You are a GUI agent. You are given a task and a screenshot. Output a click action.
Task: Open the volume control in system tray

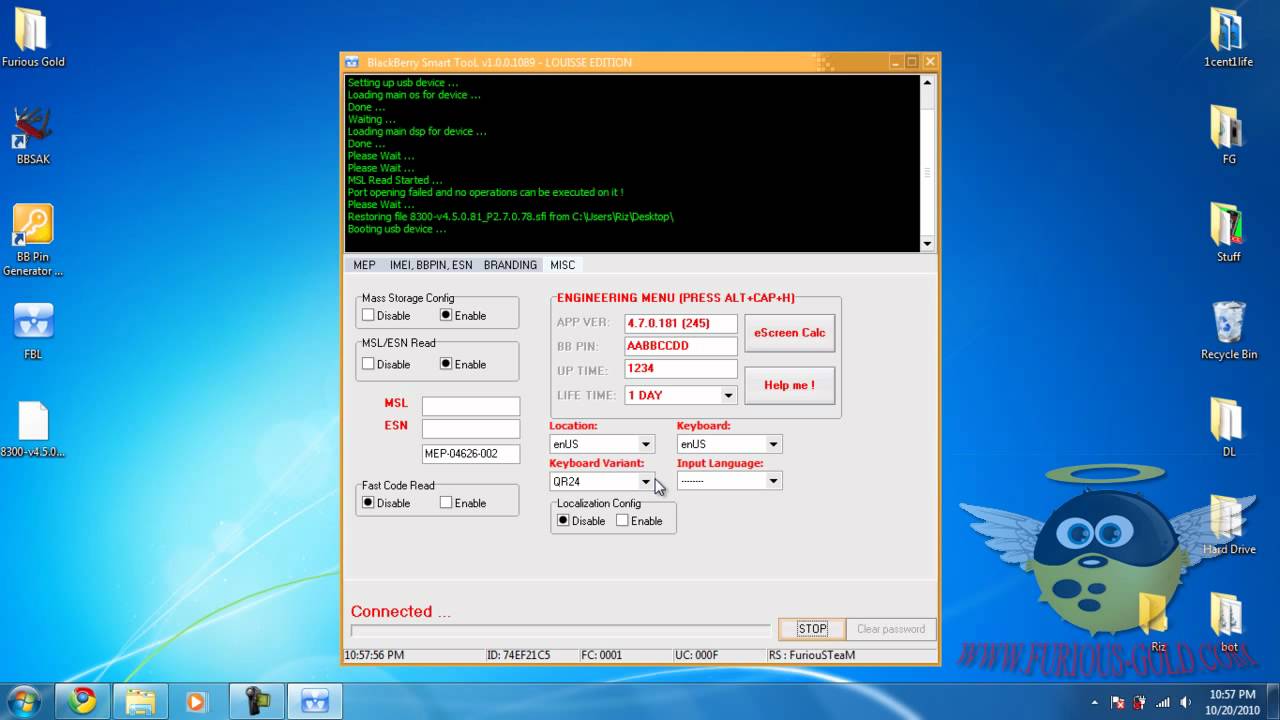click(1185, 702)
